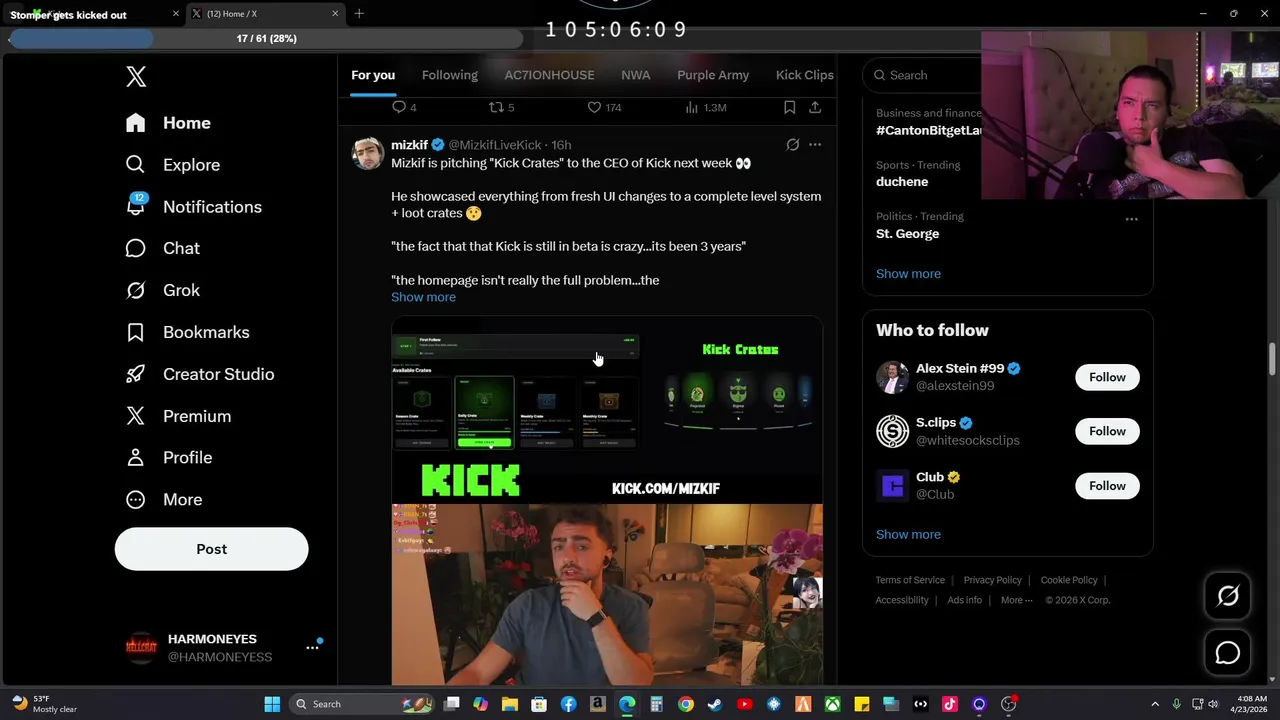Open the Terms of Service link
The width and height of the screenshot is (1280, 720).
[910, 580]
